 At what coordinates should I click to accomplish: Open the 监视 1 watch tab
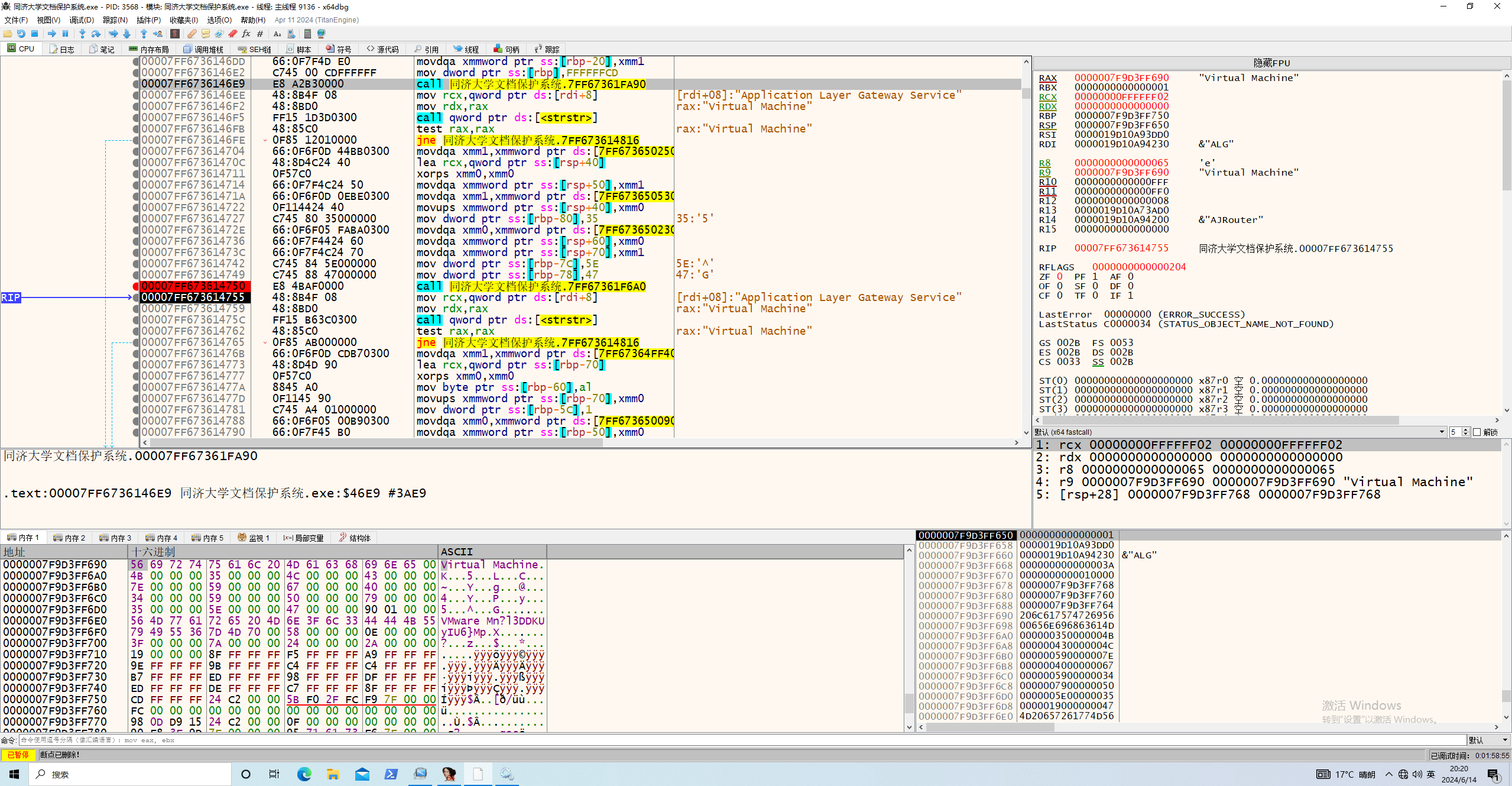click(254, 538)
